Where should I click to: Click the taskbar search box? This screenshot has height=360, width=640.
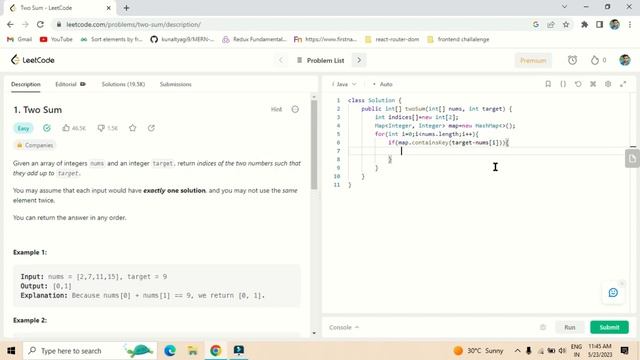click(90, 351)
